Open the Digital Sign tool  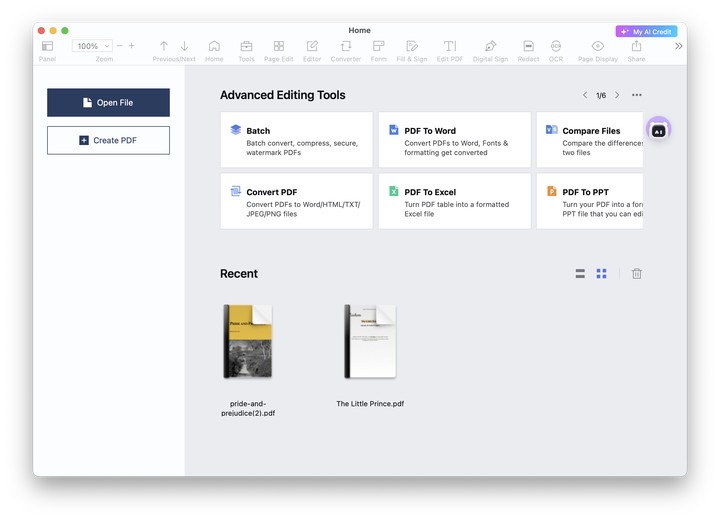[x=490, y=46]
